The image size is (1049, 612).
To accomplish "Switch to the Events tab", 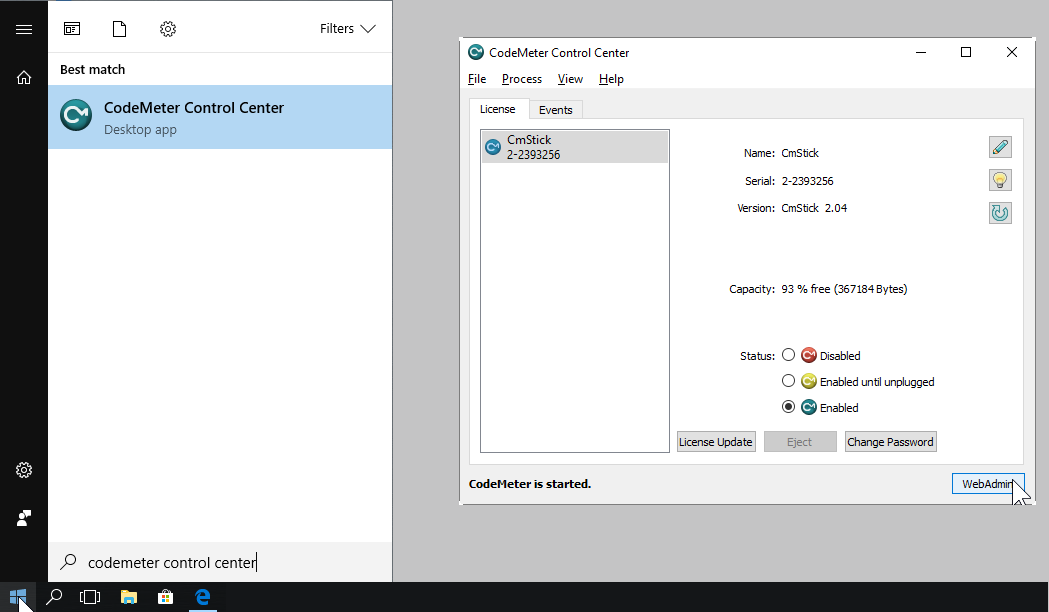I will coord(555,110).
